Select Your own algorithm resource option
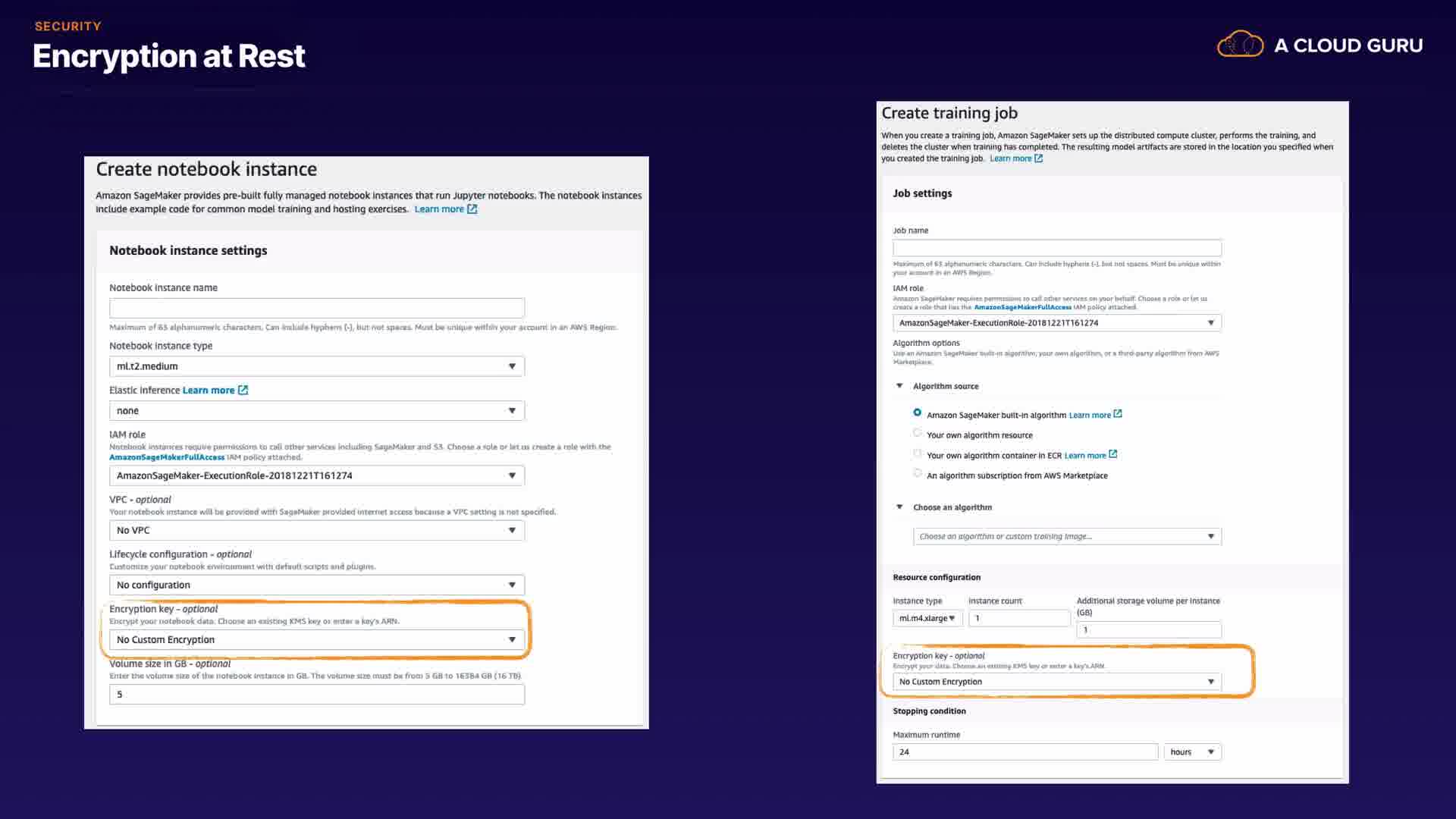 [x=917, y=433]
